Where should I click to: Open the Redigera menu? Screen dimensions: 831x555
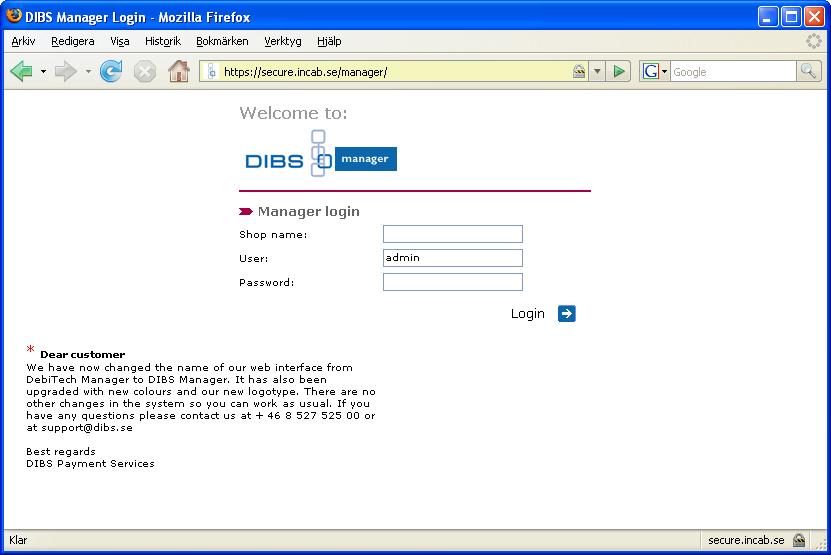click(x=73, y=41)
